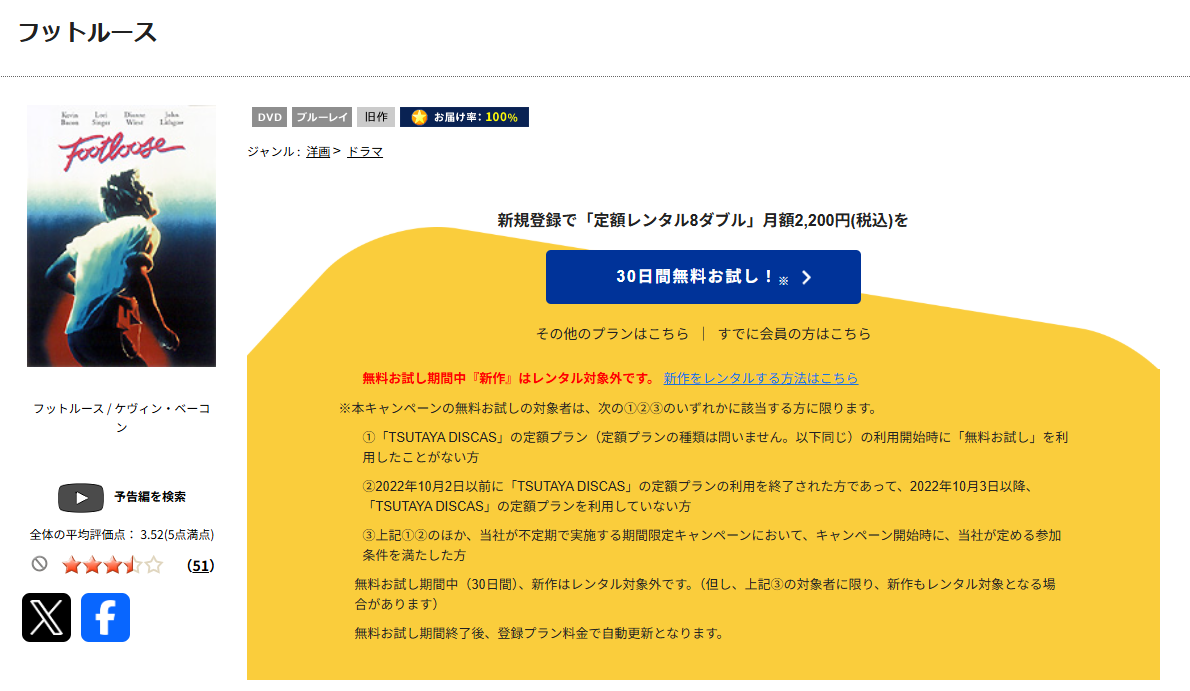The height and width of the screenshot is (691, 1190).
Task: Open the (51) review count link
Action: 200,566
